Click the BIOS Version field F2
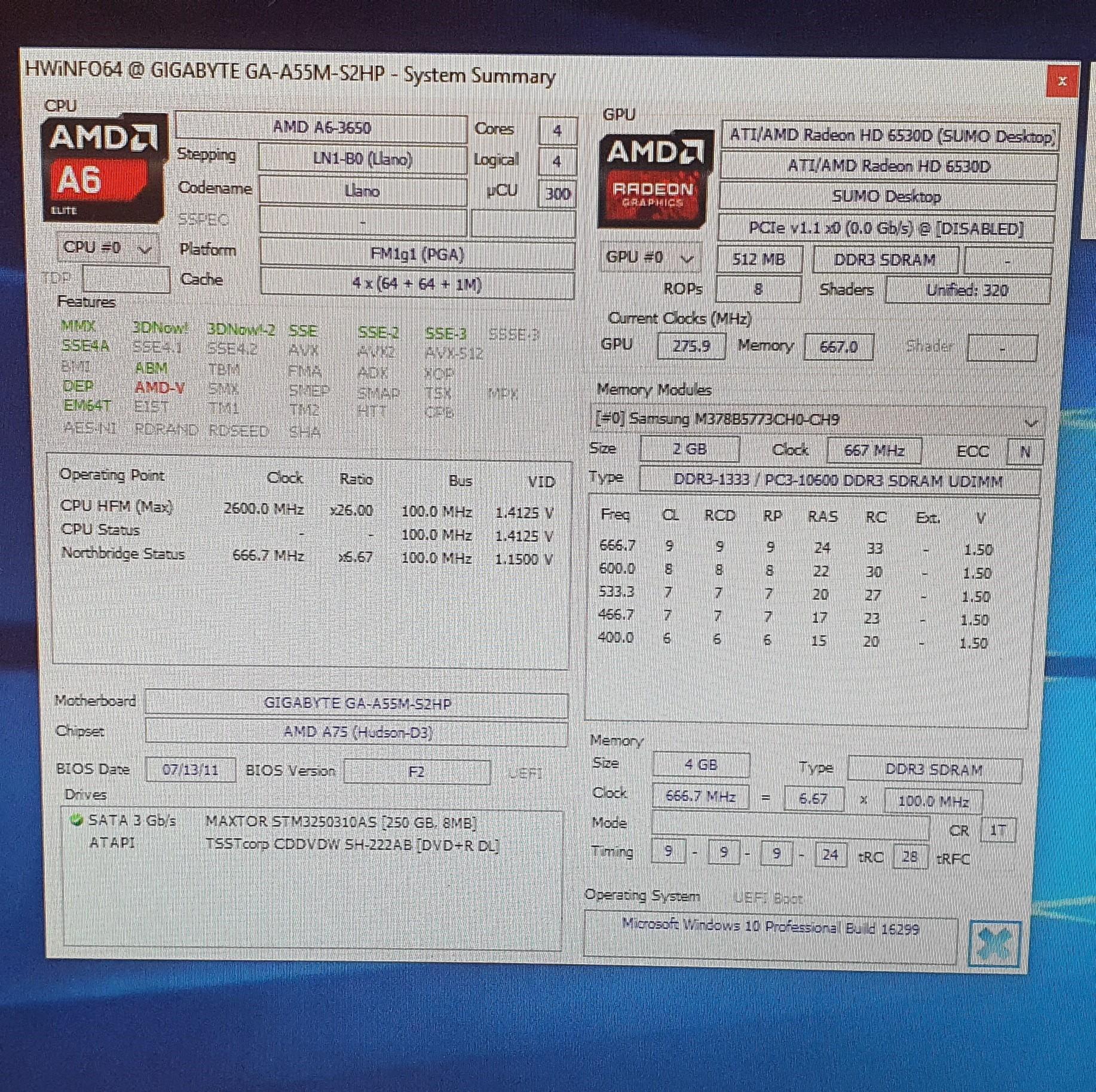 click(417, 772)
